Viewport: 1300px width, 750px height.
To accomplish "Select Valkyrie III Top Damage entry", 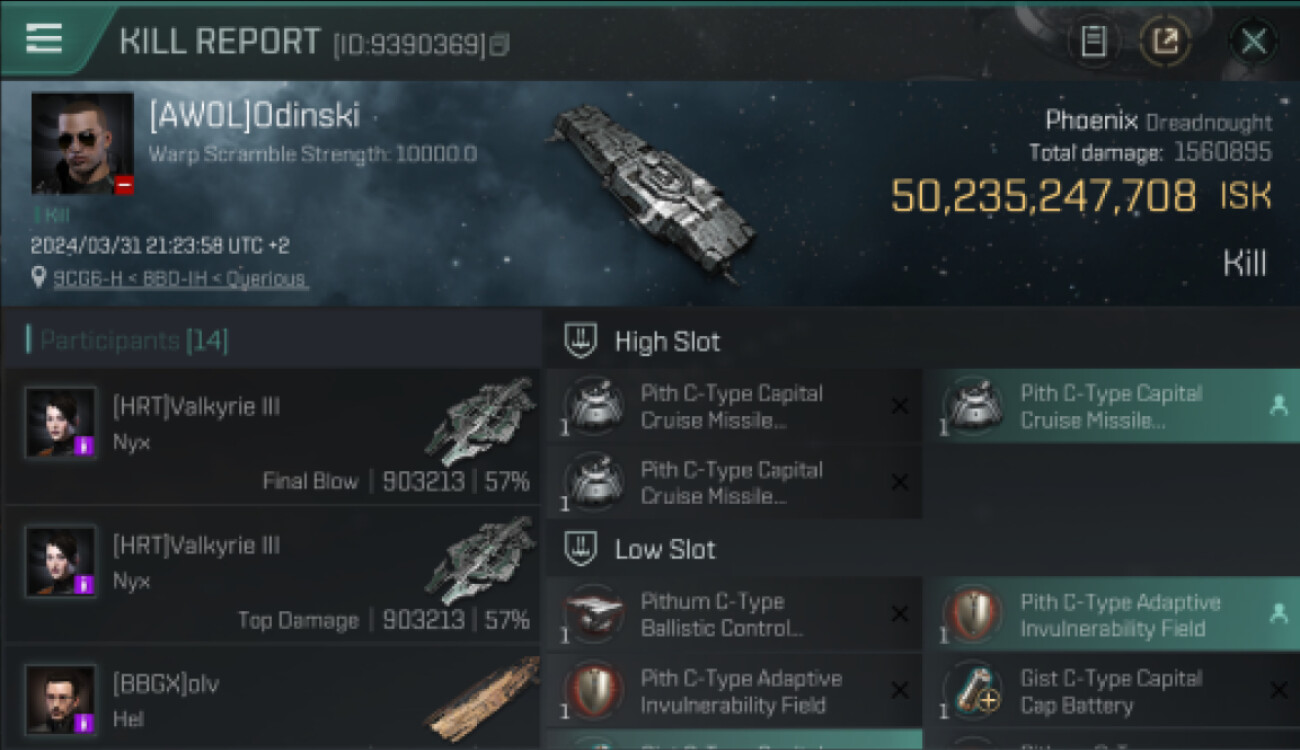I will click(272, 575).
